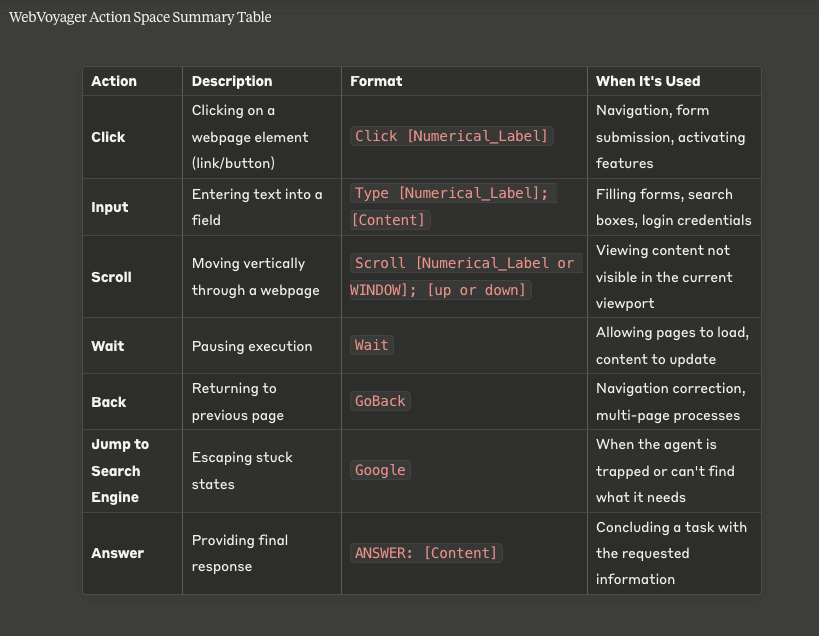Click the 'Wait' code snippet in Format column
This screenshot has width=819, height=636.
point(371,345)
